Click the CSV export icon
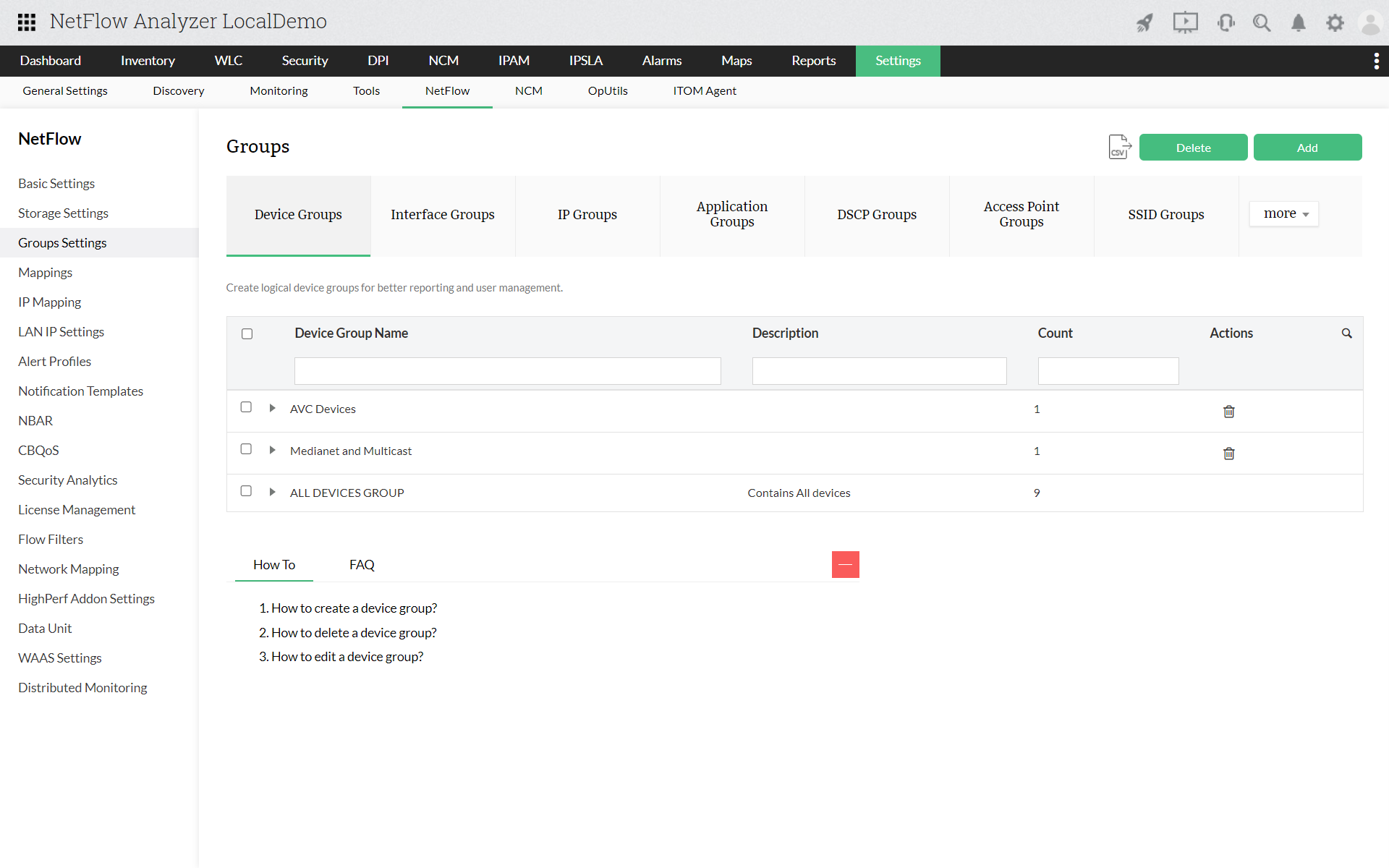The height and width of the screenshot is (868, 1389). coord(1120,147)
